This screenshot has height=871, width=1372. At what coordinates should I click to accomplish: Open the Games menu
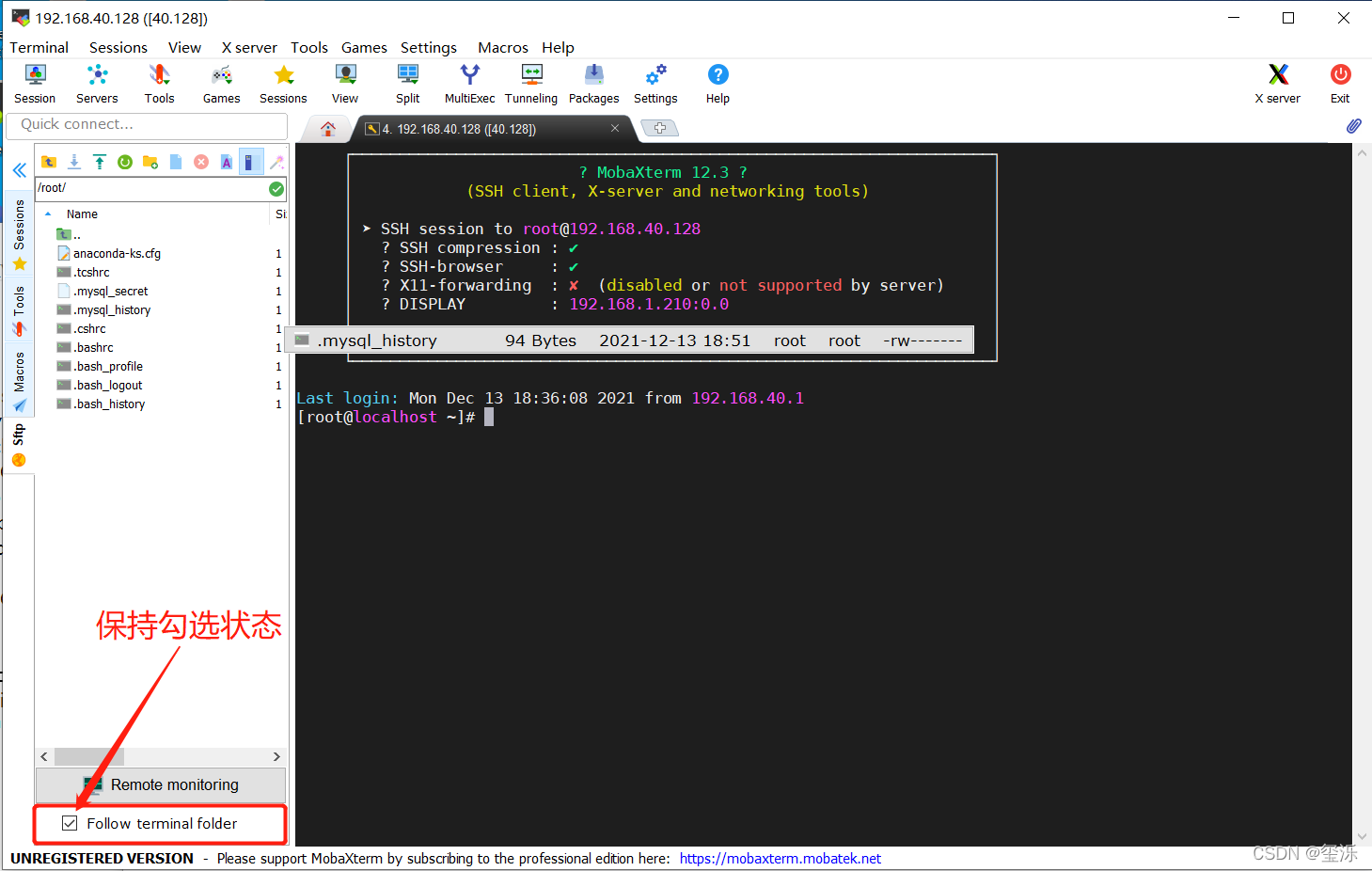[364, 47]
